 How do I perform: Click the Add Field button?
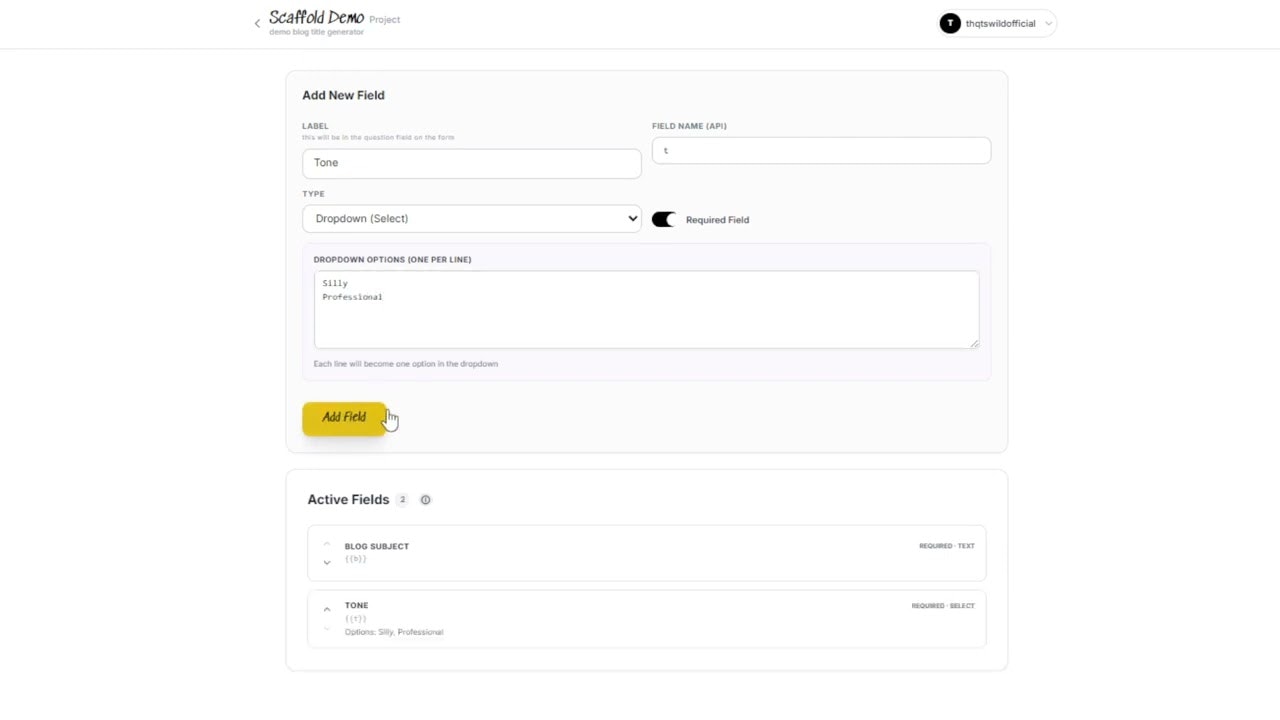coord(343,418)
